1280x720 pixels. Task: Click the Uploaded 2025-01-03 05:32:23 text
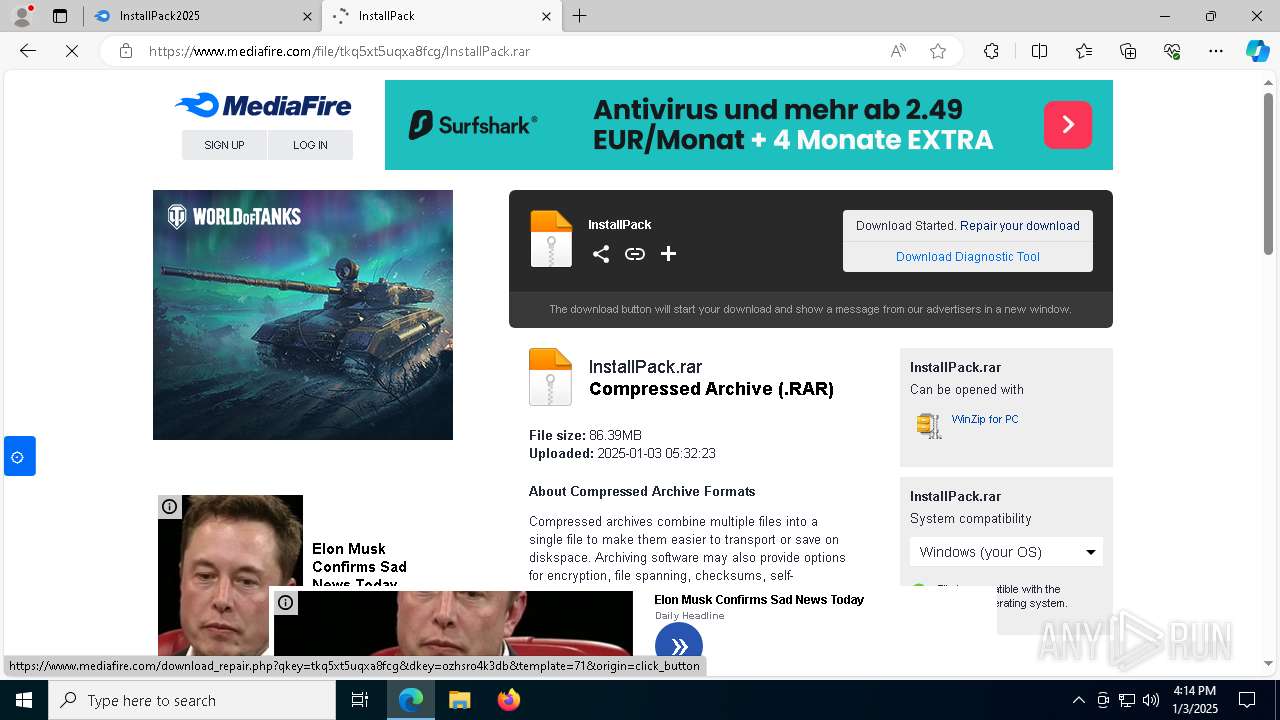pyautogui.click(x=622, y=454)
